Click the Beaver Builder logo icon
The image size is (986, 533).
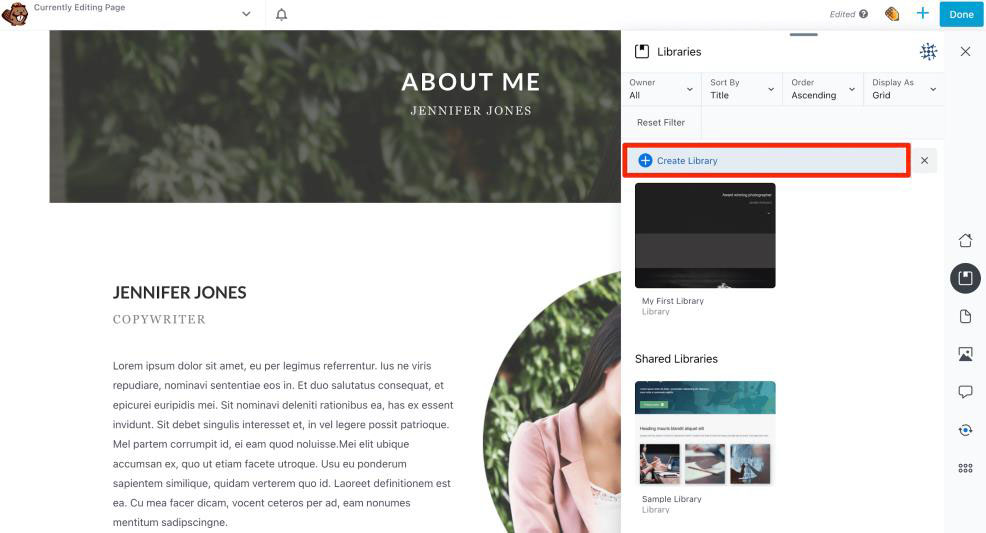[x=14, y=14]
